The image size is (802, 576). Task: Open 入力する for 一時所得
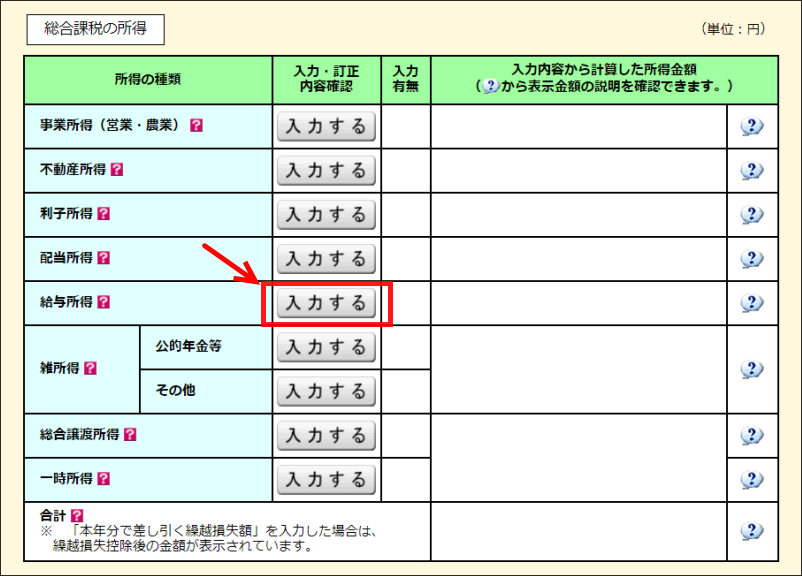(x=326, y=479)
